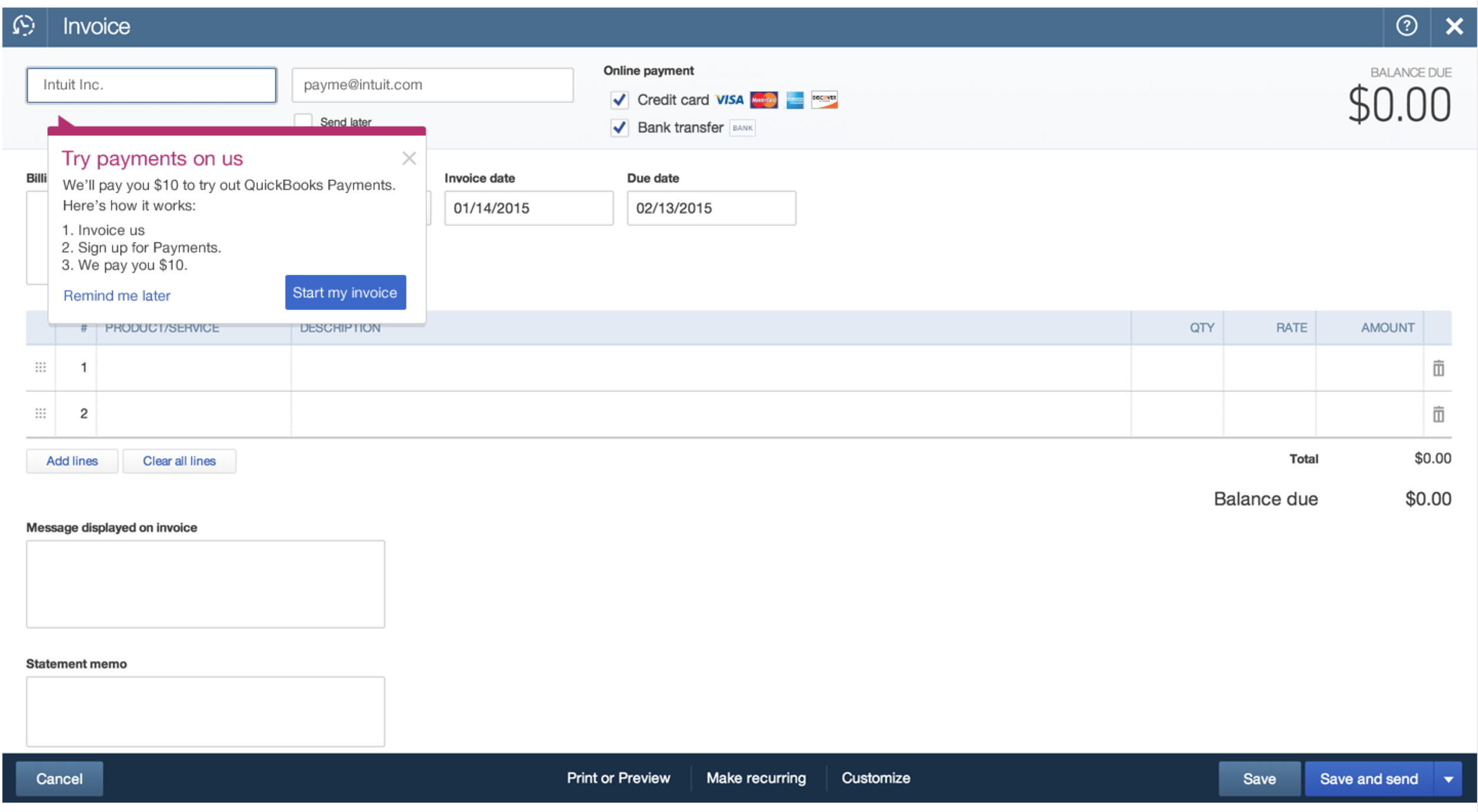Click the Visa card logo
The image size is (1478, 812).
(729, 100)
